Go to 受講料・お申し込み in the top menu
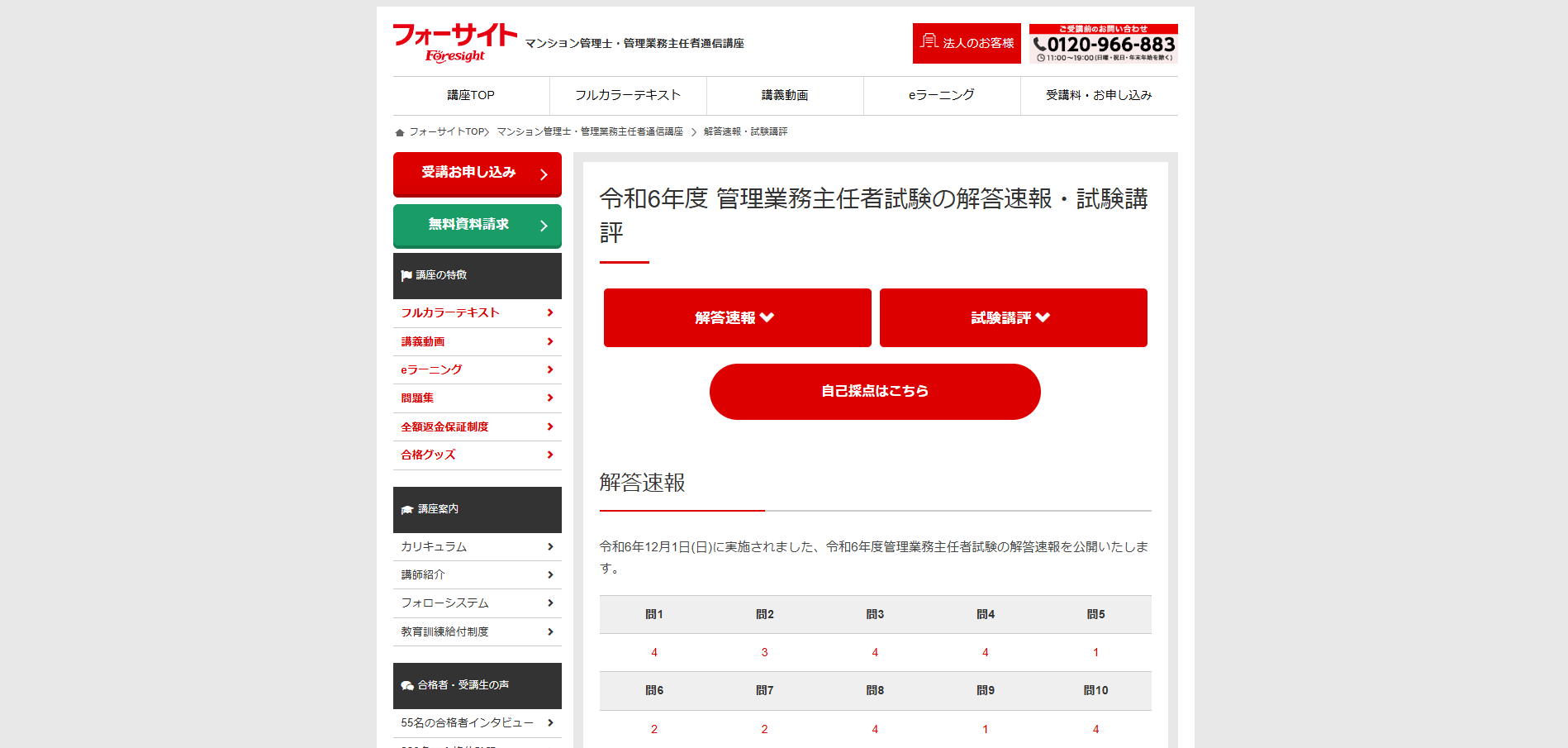This screenshot has width=1568, height=748. point(1099,96)
